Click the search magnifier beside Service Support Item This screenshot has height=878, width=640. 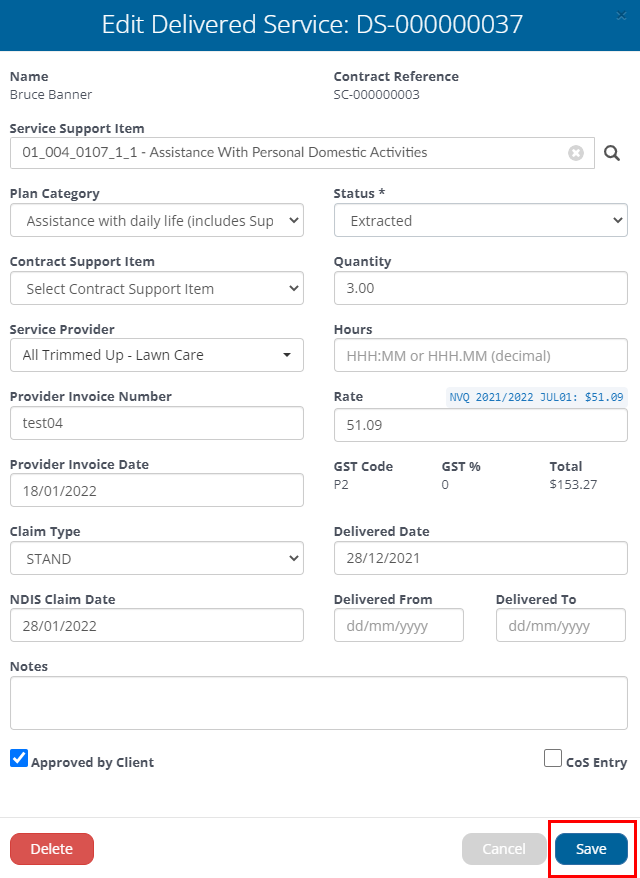click(612, 153)
